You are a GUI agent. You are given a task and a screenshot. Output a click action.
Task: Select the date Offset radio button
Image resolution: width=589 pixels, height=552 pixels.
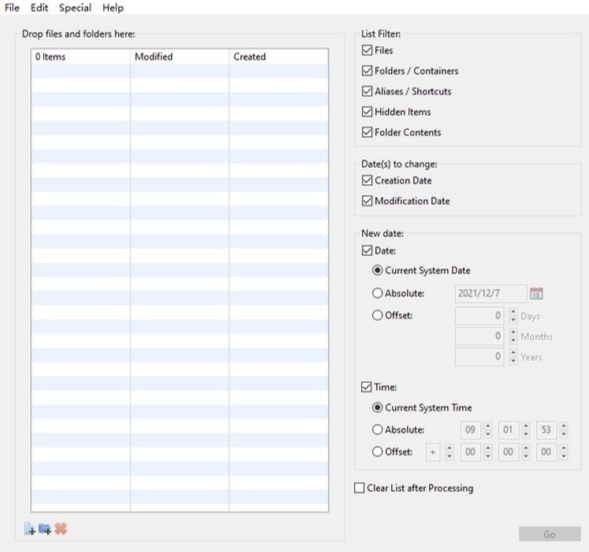(377, 315)
